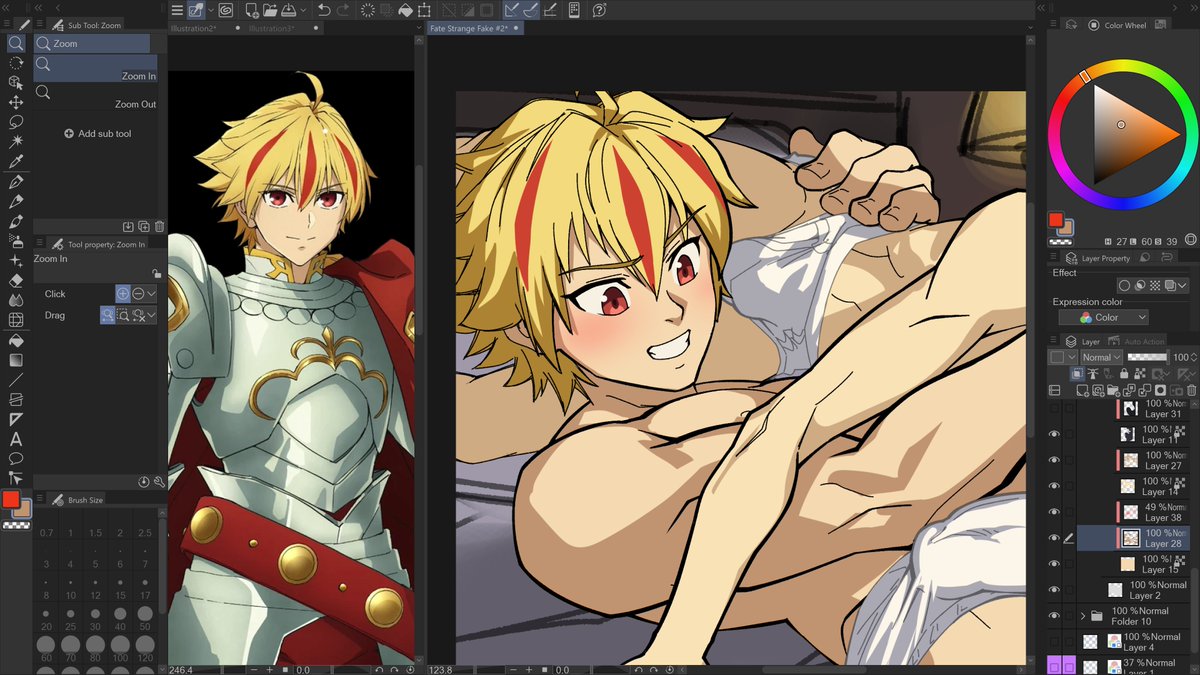Click the duplicate sub tool icon
1200x675 pixels.
144,227
